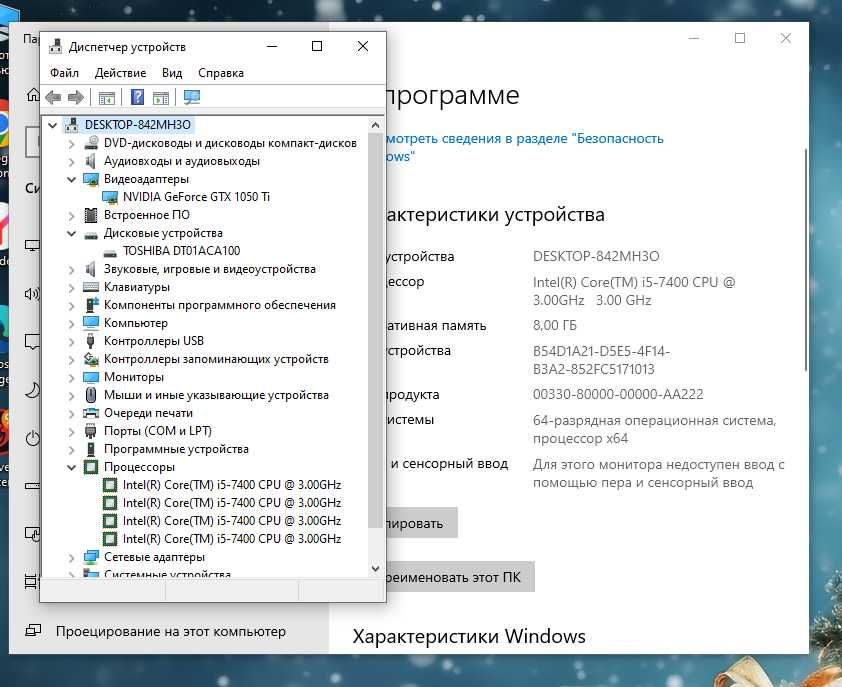Open the Файл menu
Screen dimensions: 842x687
point(64,73)
